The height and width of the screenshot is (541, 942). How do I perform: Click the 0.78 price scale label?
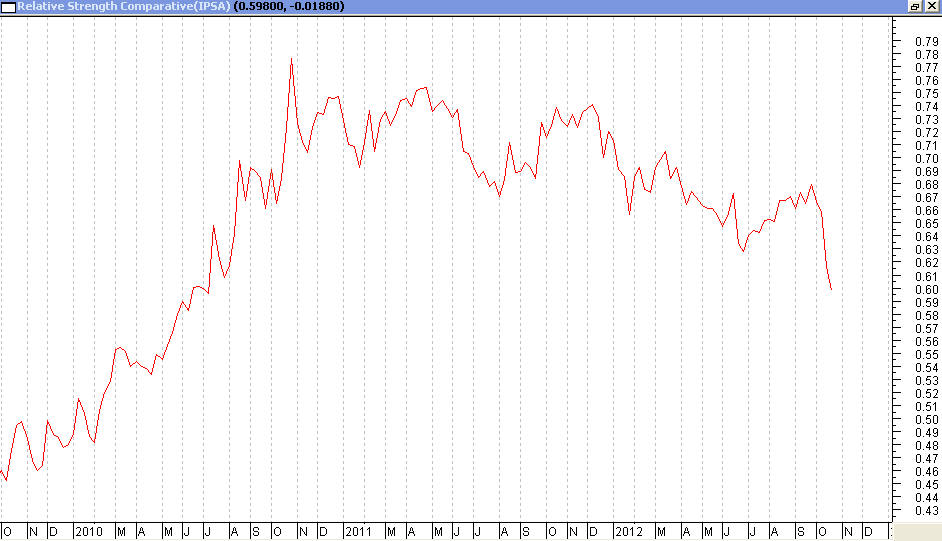pyautogui.click(x=926, y=55)
